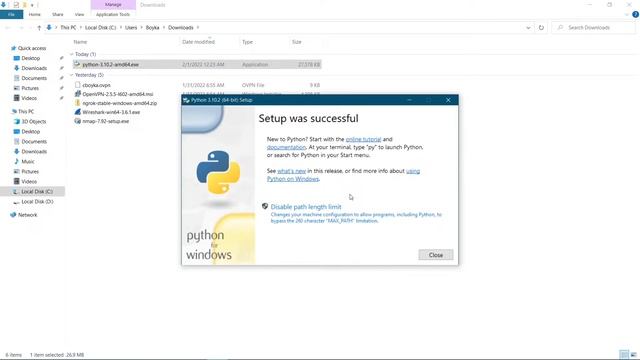
Task: Open the File tab in Explorer
Action: click(11, 14)
